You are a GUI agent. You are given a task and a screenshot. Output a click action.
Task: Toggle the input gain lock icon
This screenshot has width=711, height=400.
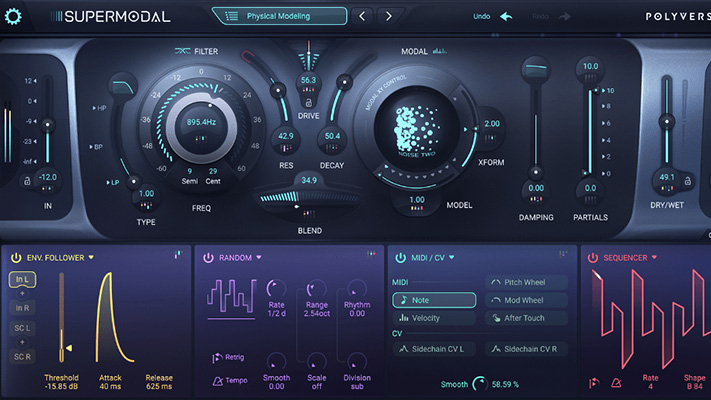[x=27, y=181]
